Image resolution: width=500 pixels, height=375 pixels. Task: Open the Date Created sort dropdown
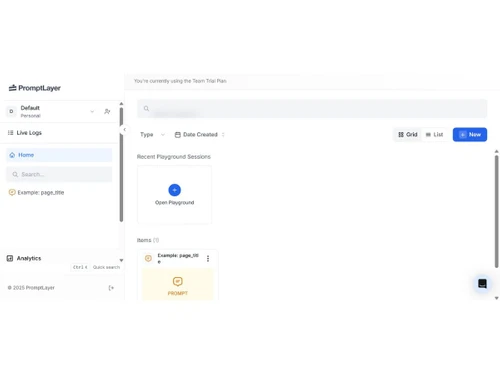coord(200,135)
